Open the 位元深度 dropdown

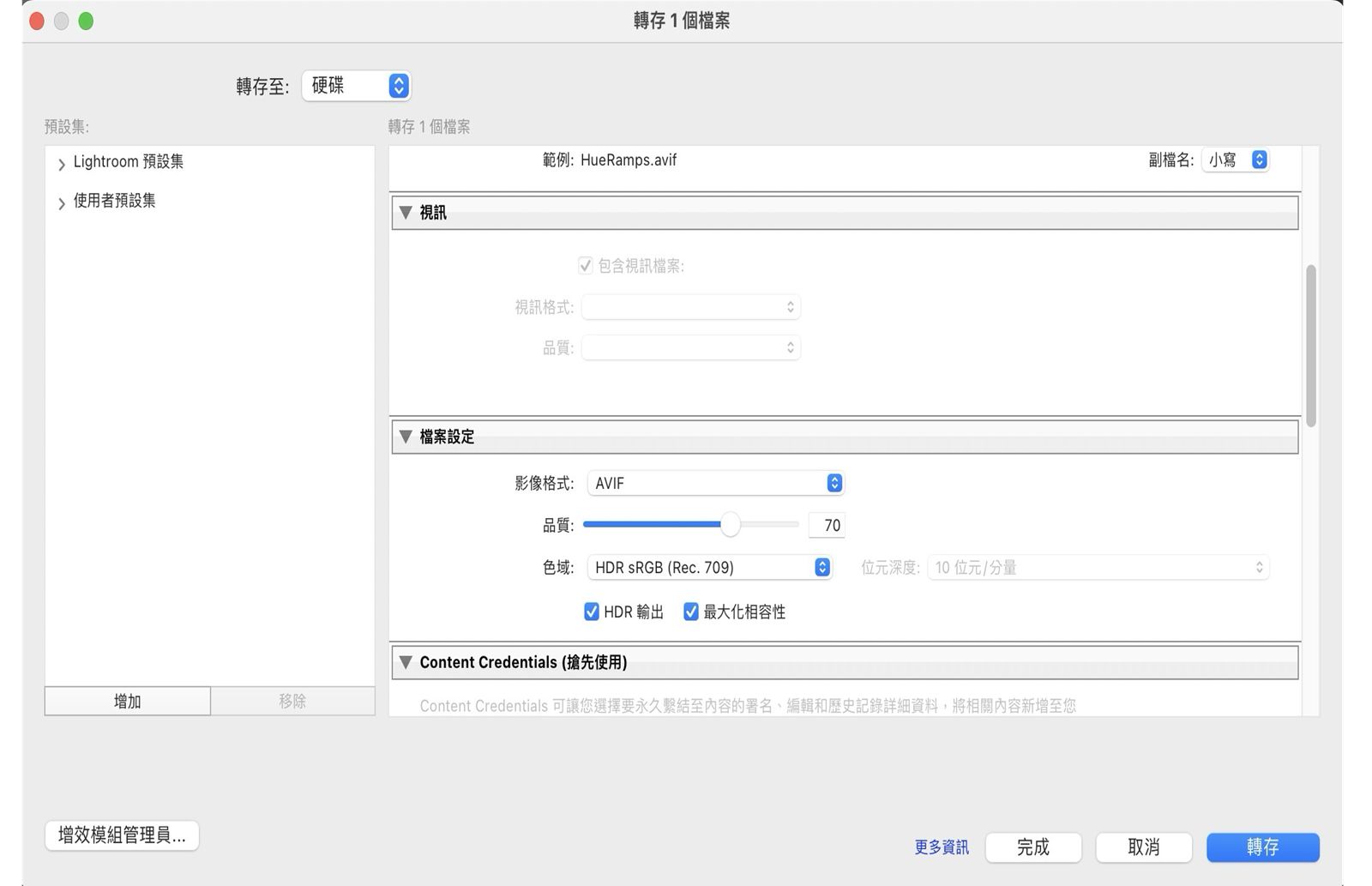point(1098,567)
